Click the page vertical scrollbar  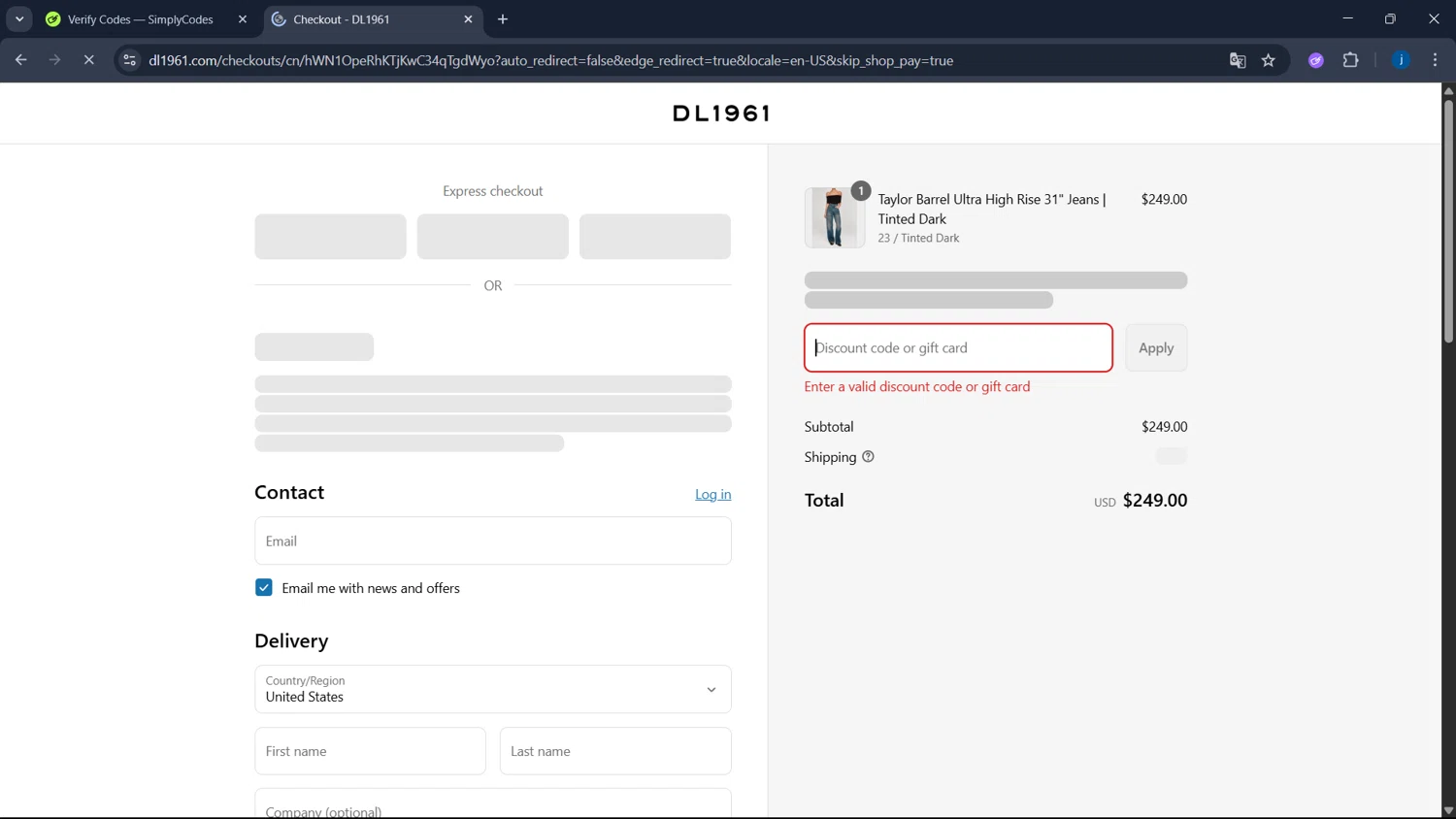click(x=1448, y=220)
